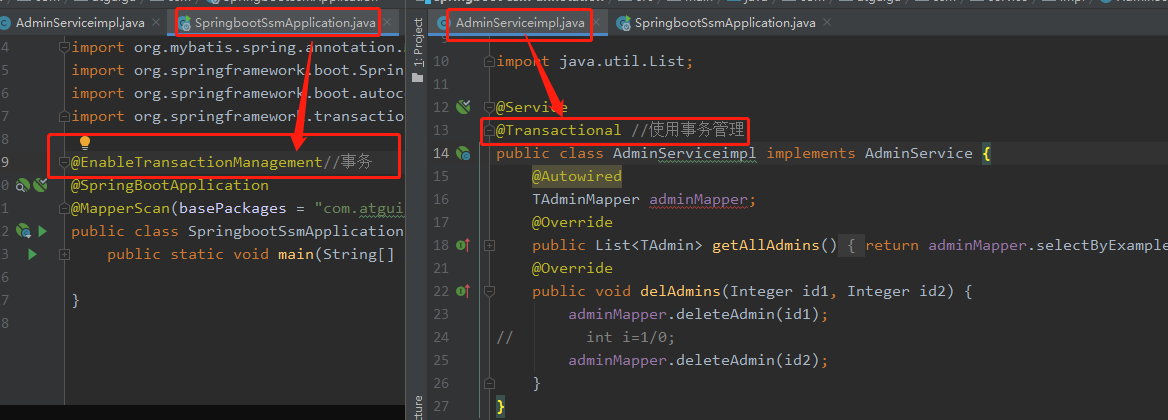Viewport: 1168px width, 420px height.
Task: Collapse fold marker at @Service line
Action: coord(489,107)
